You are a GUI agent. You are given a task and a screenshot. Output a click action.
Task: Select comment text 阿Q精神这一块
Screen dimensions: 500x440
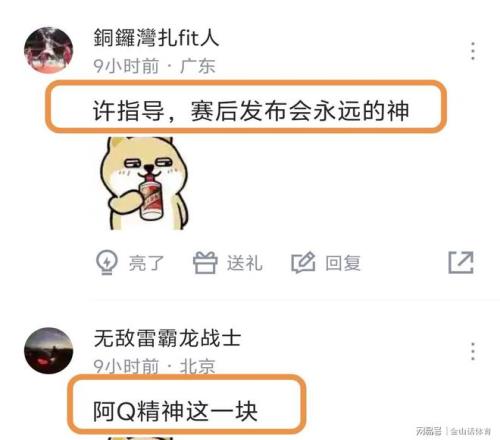click(x=175, y=411)
